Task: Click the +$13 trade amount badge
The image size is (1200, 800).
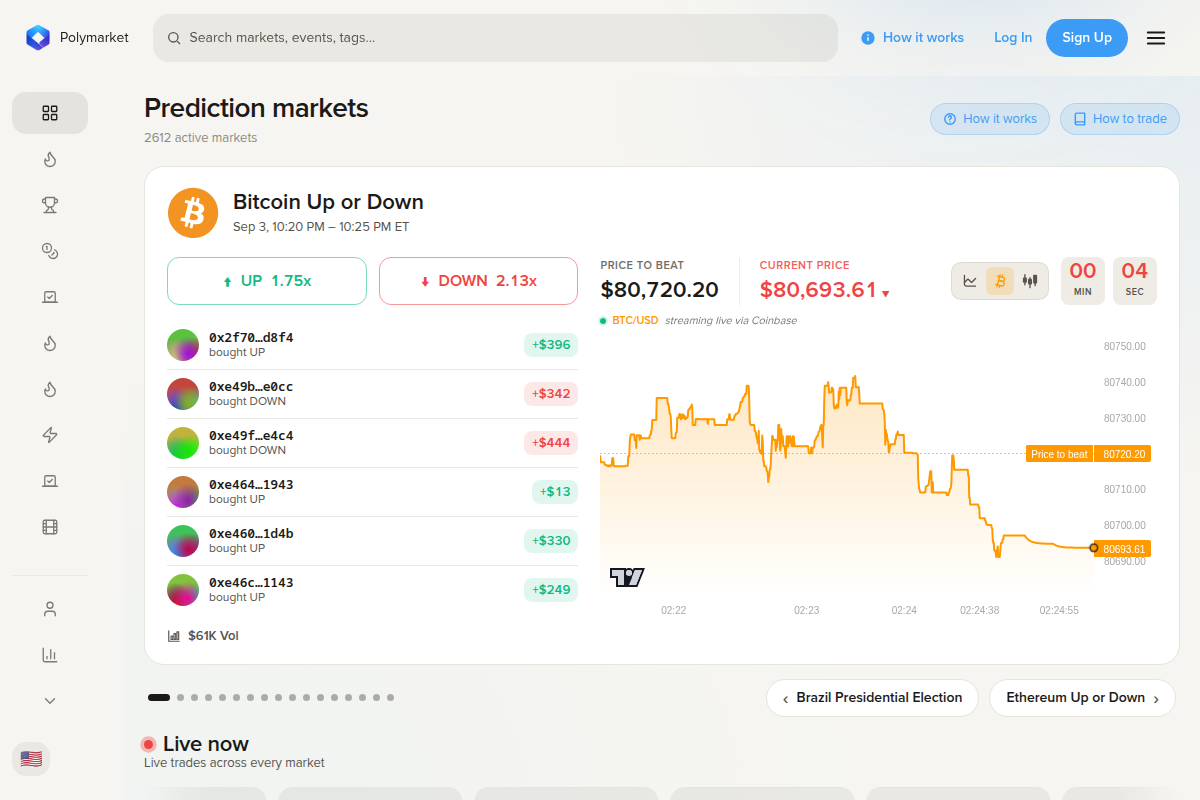Action: (x=555, y=492)
